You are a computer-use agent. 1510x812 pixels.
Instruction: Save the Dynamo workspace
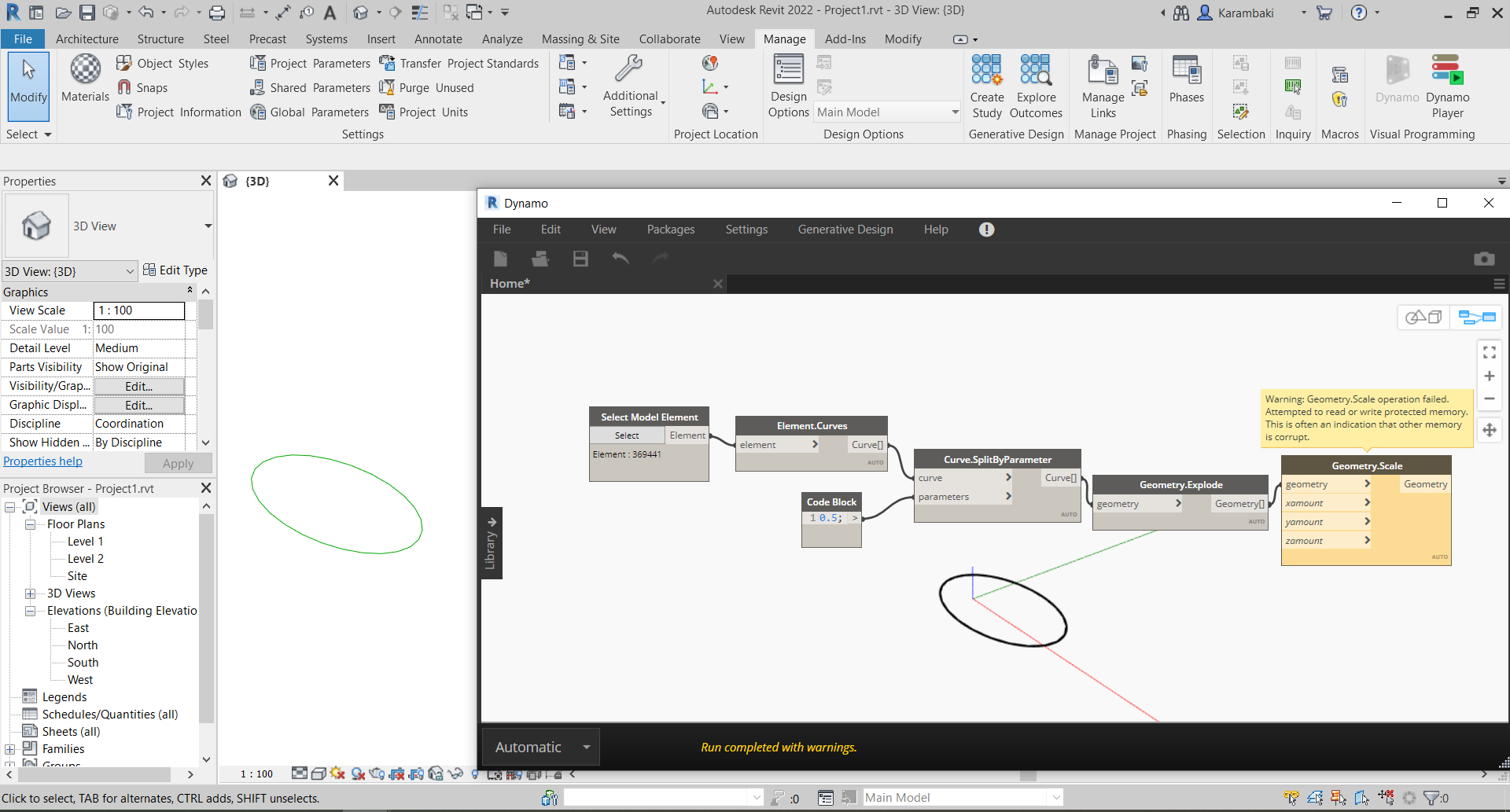point(580,258)
